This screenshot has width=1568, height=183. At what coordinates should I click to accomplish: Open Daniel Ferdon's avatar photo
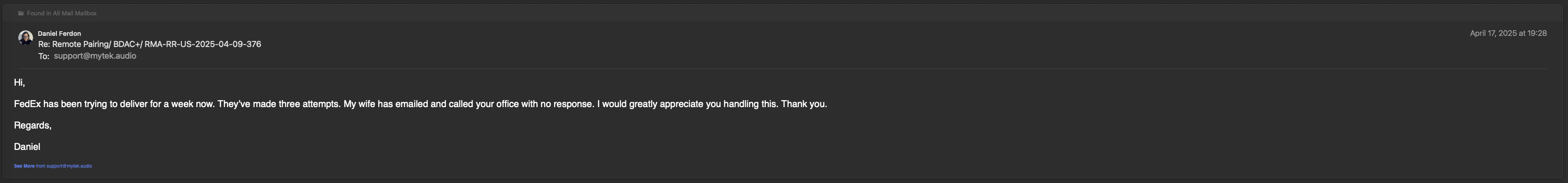coord(26,38)
